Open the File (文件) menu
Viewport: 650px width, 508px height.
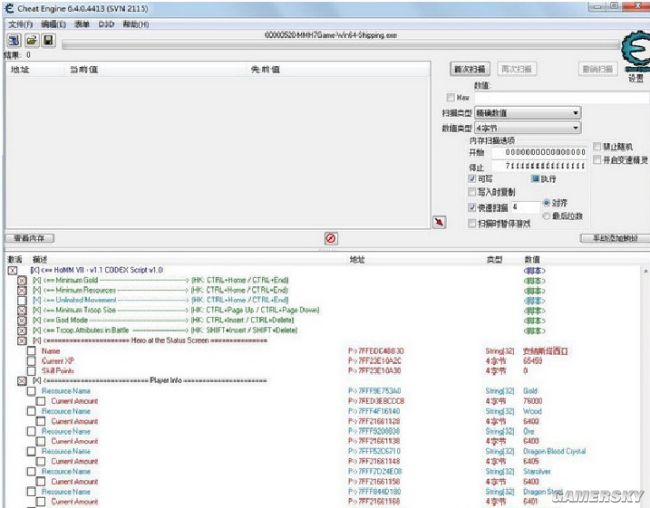coord(21,24)
